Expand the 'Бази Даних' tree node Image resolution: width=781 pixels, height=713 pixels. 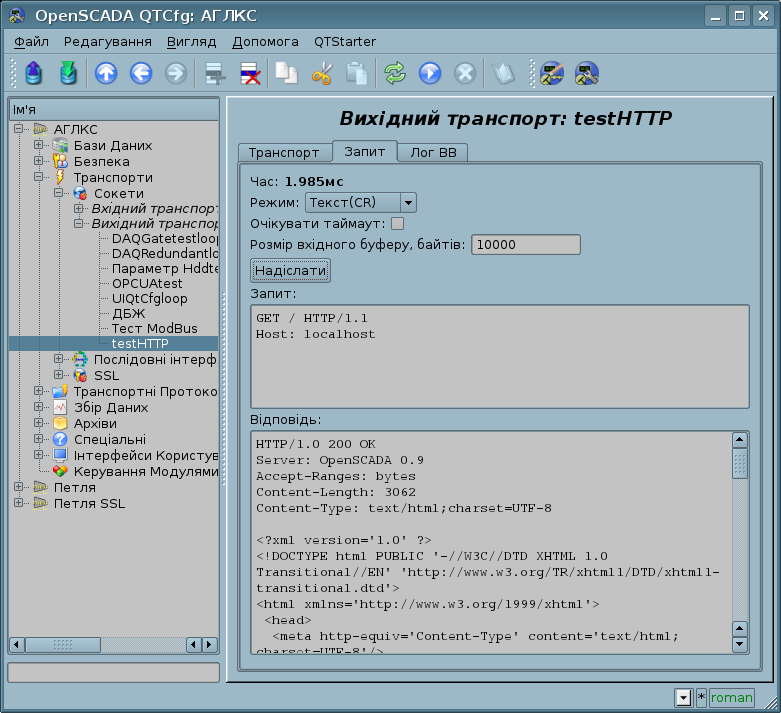click(x=39, y=146)
